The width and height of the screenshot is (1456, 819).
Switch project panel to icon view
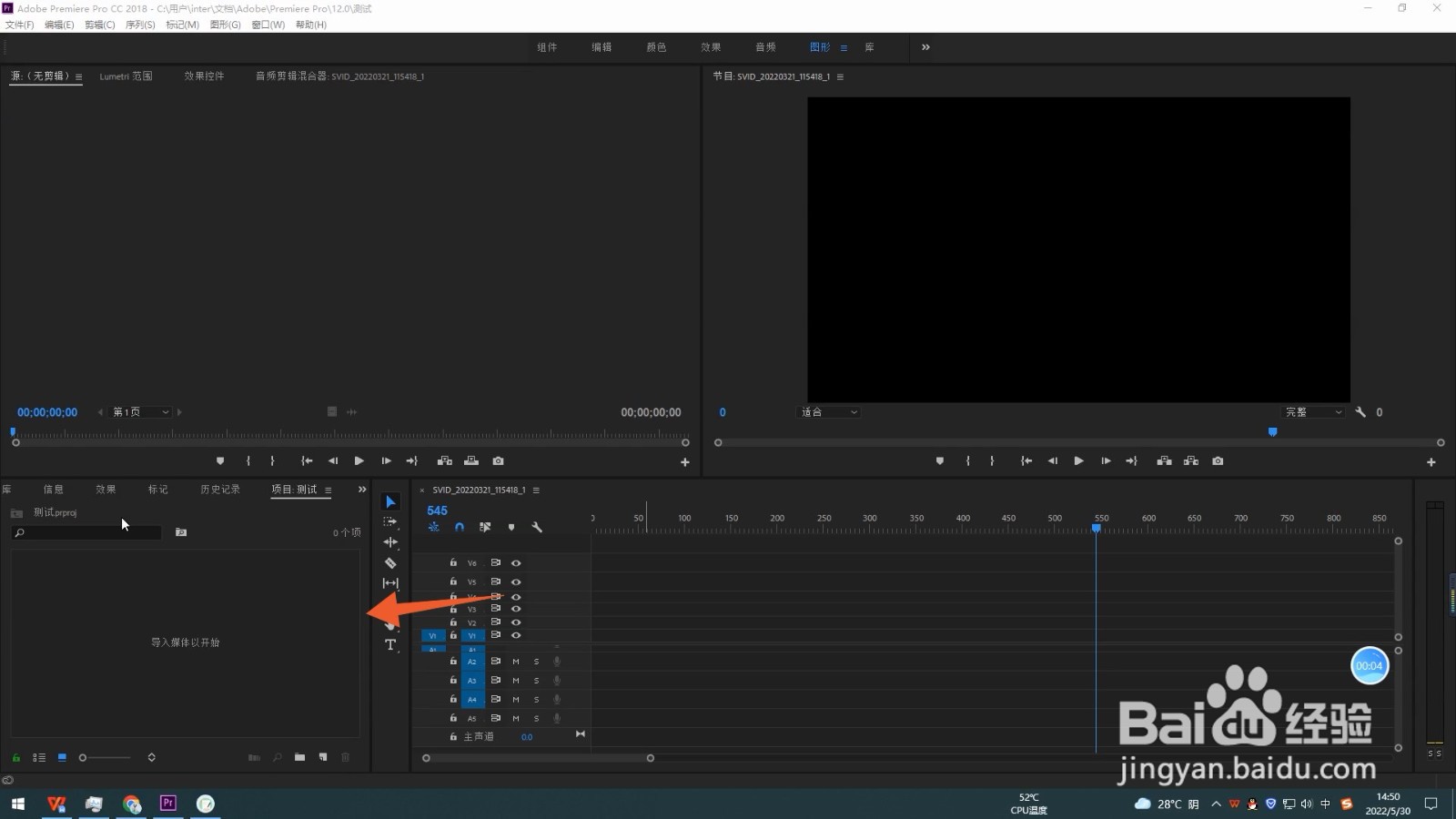click(x=62, y=757)
